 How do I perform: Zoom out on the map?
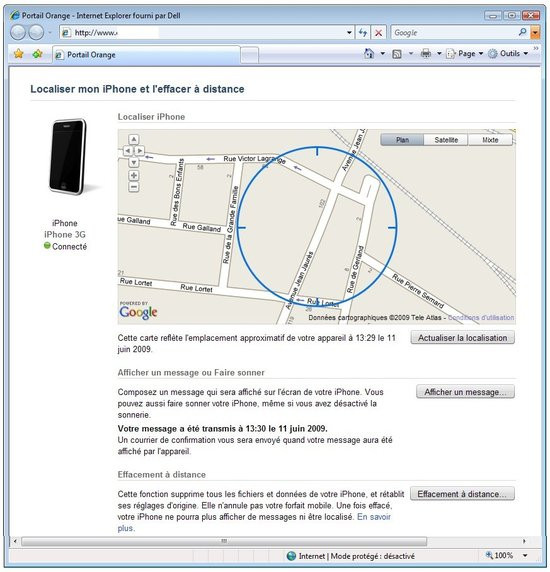(134, 187)
